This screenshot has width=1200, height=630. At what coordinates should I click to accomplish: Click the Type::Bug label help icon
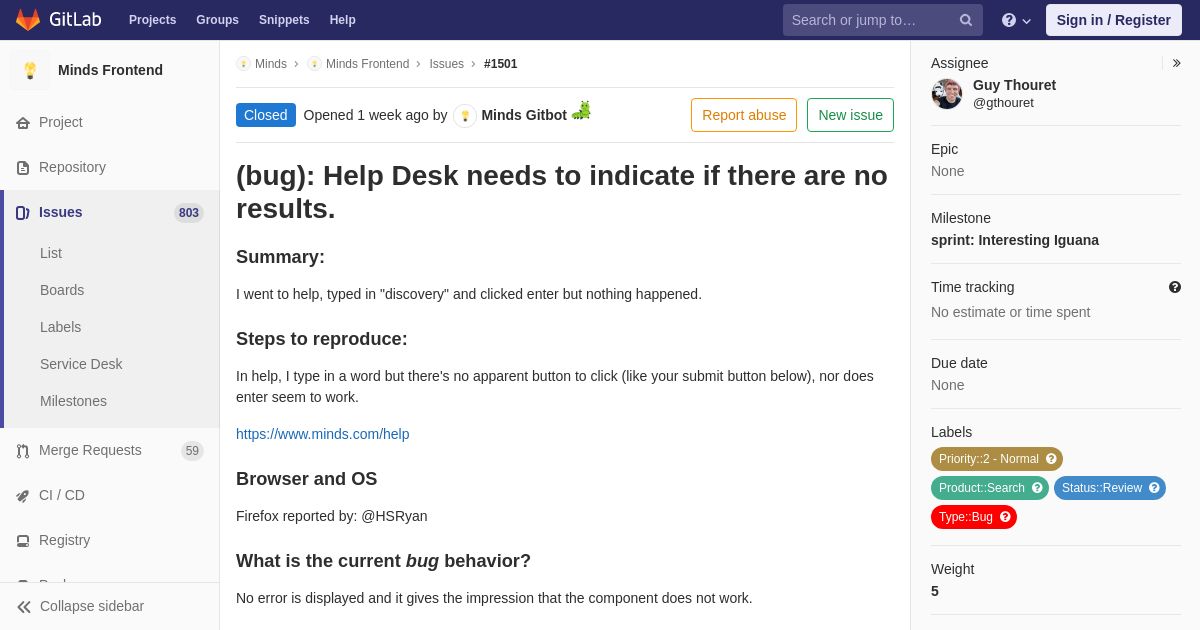(1005, 517)
